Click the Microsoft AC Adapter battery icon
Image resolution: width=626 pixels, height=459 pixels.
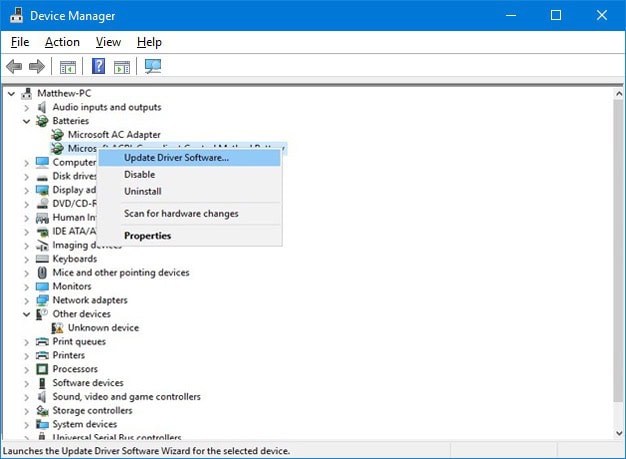57,135
